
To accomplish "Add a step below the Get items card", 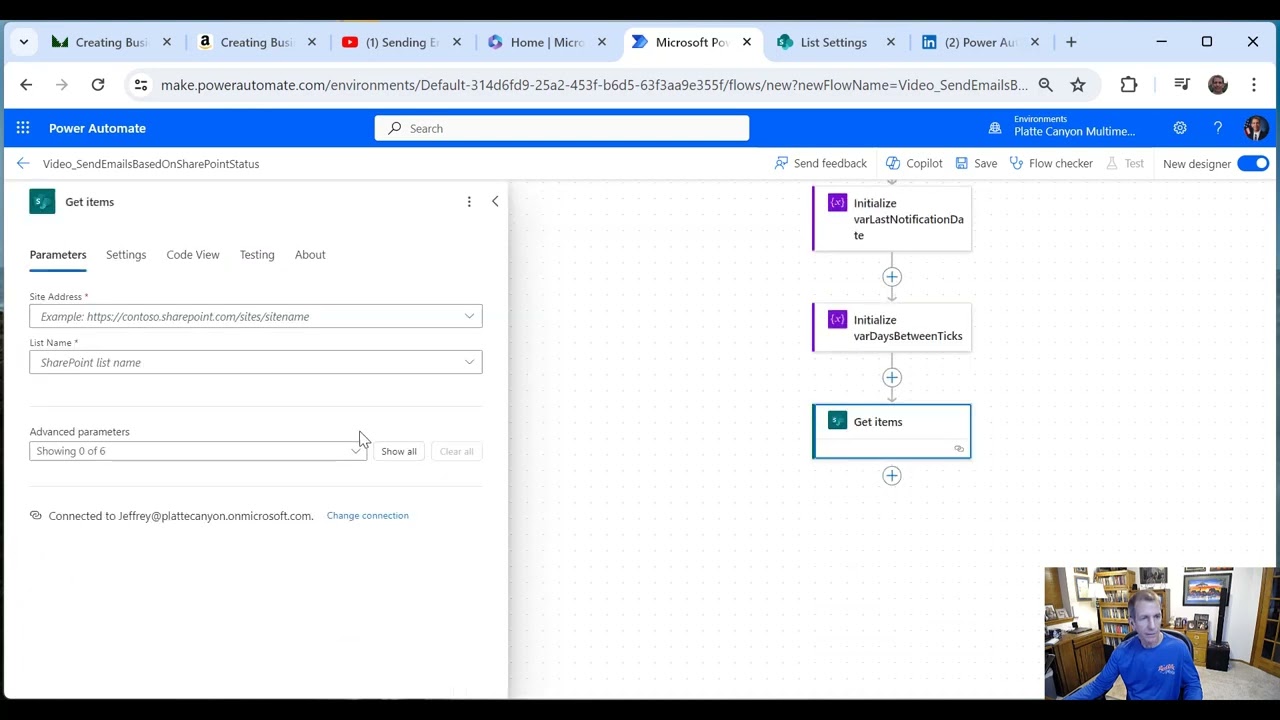I will tap(892, 476).
